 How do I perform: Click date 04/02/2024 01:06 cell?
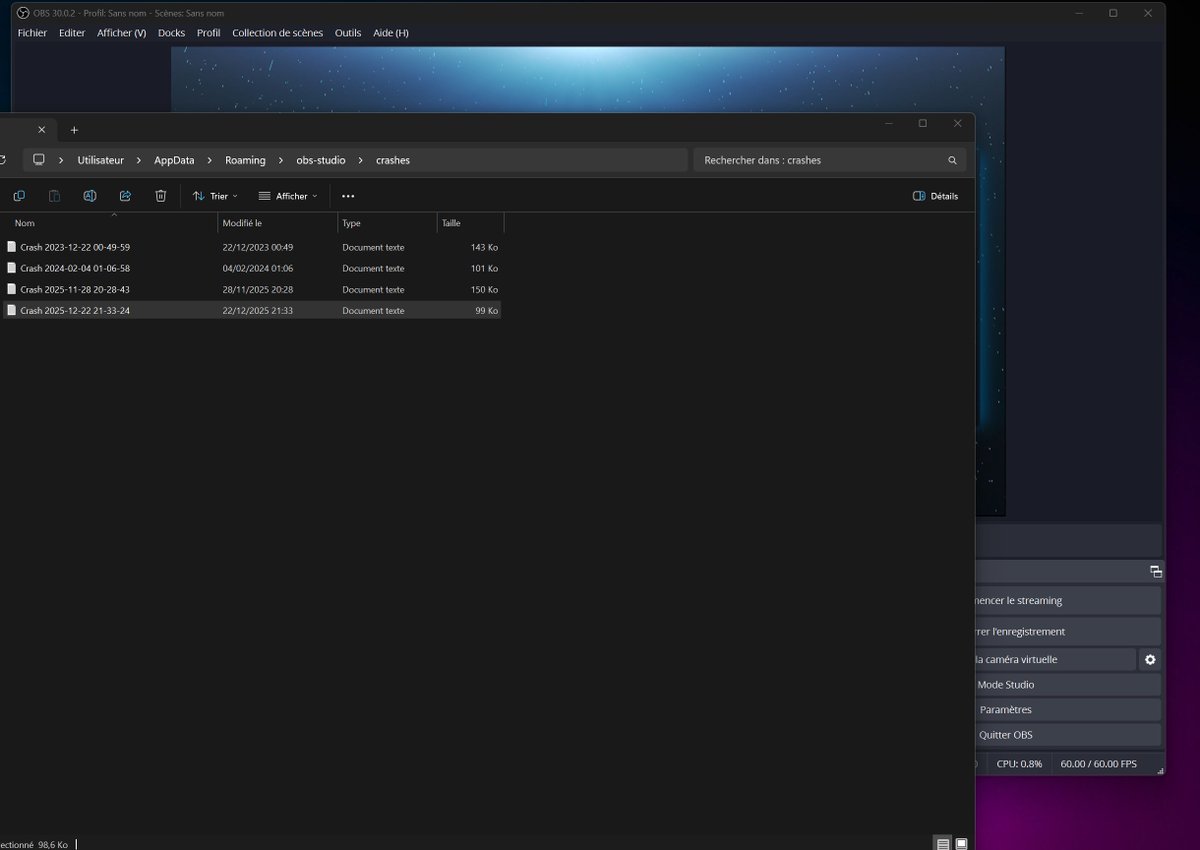tap(258, 268)
